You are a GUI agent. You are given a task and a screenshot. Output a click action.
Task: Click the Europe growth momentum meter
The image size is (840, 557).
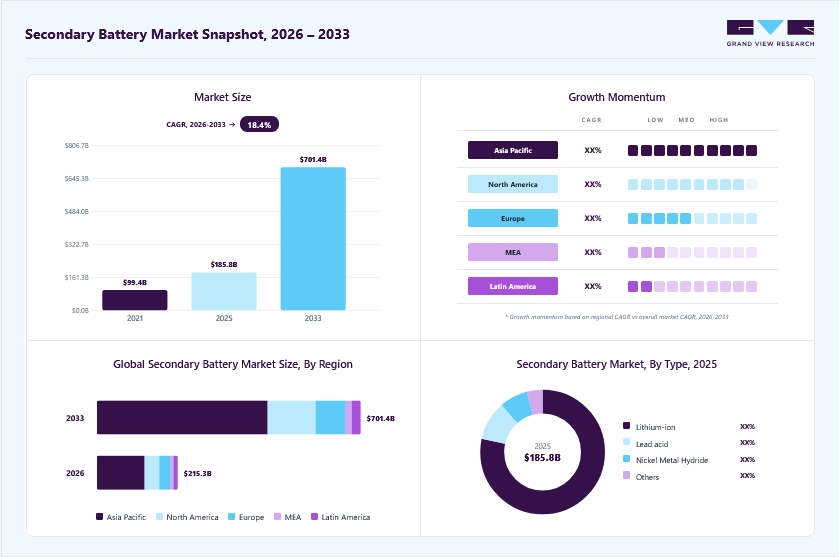pyautogui.click(x=692, y=219)
